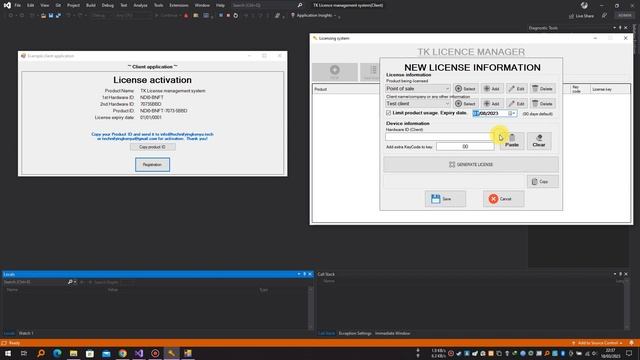This screenshot has width=640, height=360.
Task: Click the GENERATE LICENSE button
Action: point(471,164)
